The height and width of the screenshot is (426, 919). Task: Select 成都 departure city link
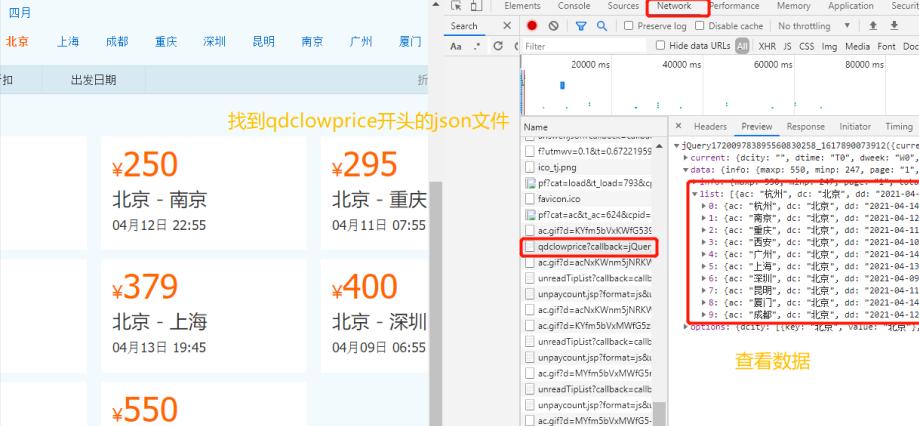[x=117, y=42]
